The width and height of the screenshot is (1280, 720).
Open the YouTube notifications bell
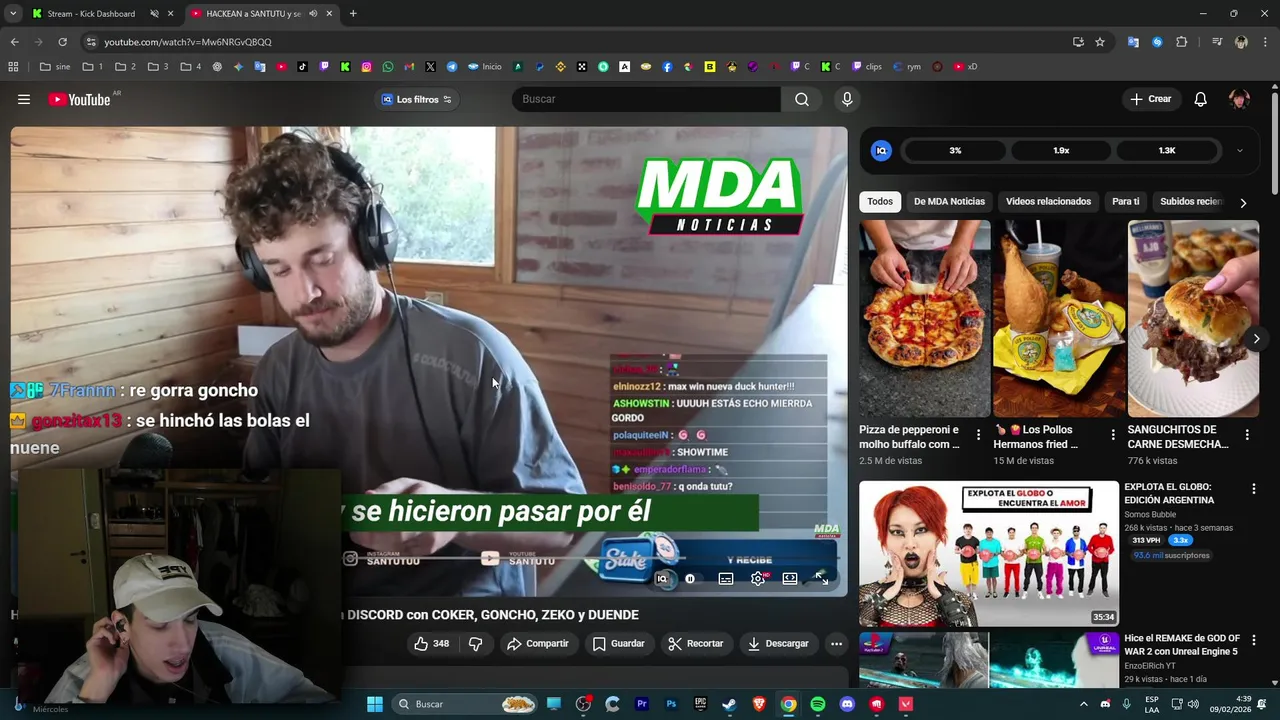coord(1201,99)
